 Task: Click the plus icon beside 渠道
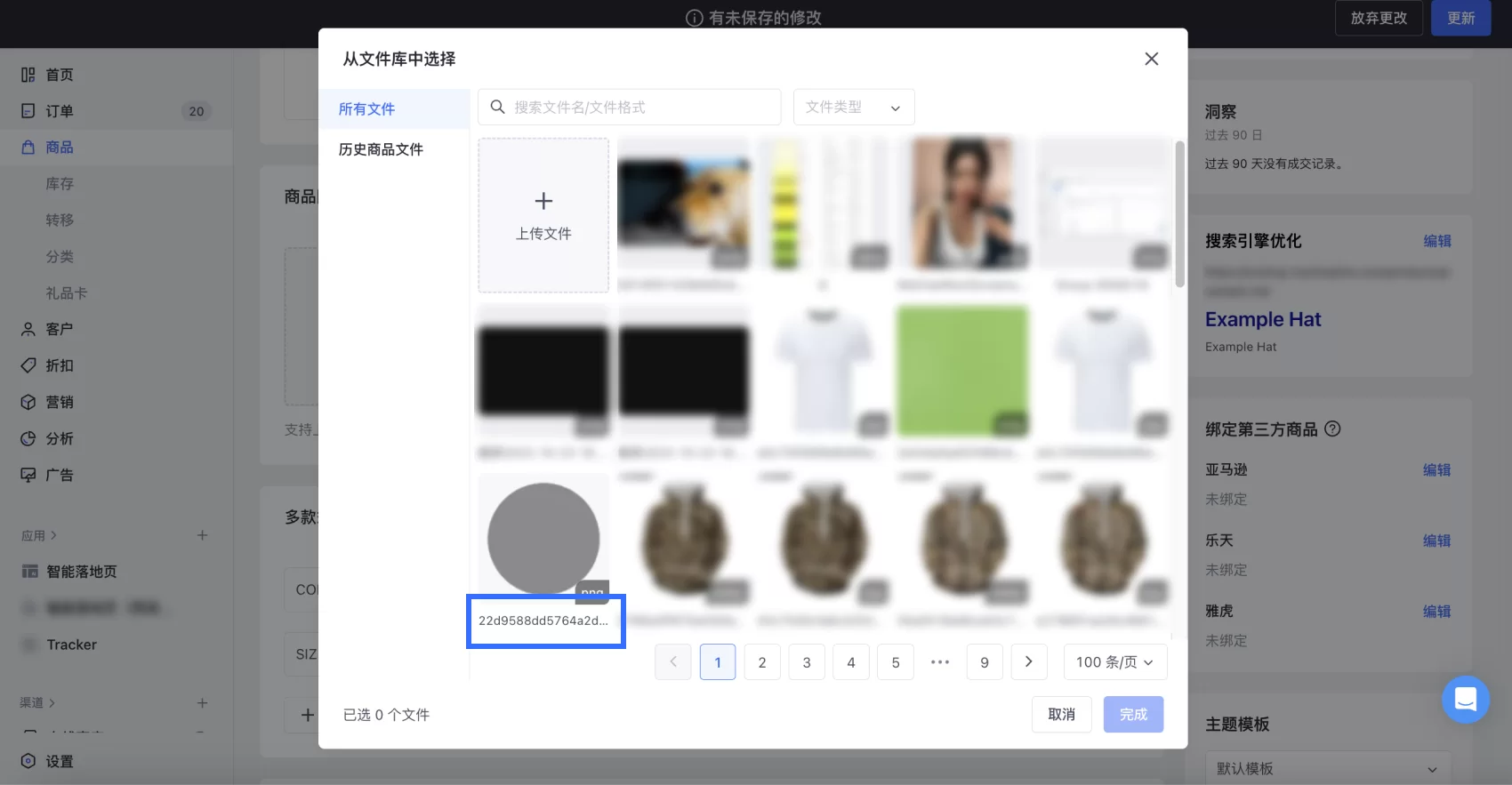coord(202,702)
